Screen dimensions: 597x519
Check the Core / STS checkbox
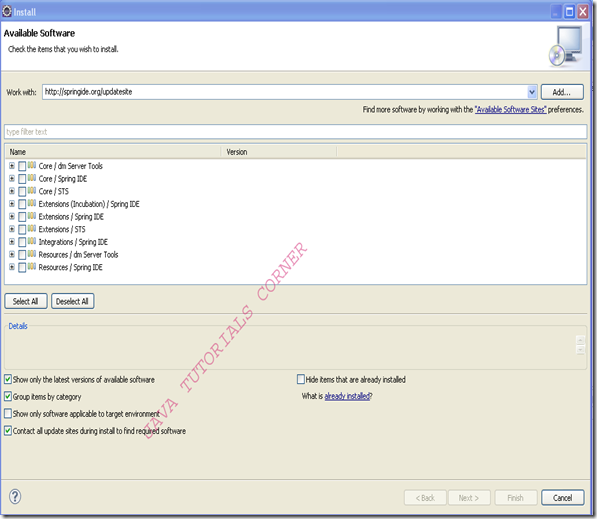tap(22, 191)
